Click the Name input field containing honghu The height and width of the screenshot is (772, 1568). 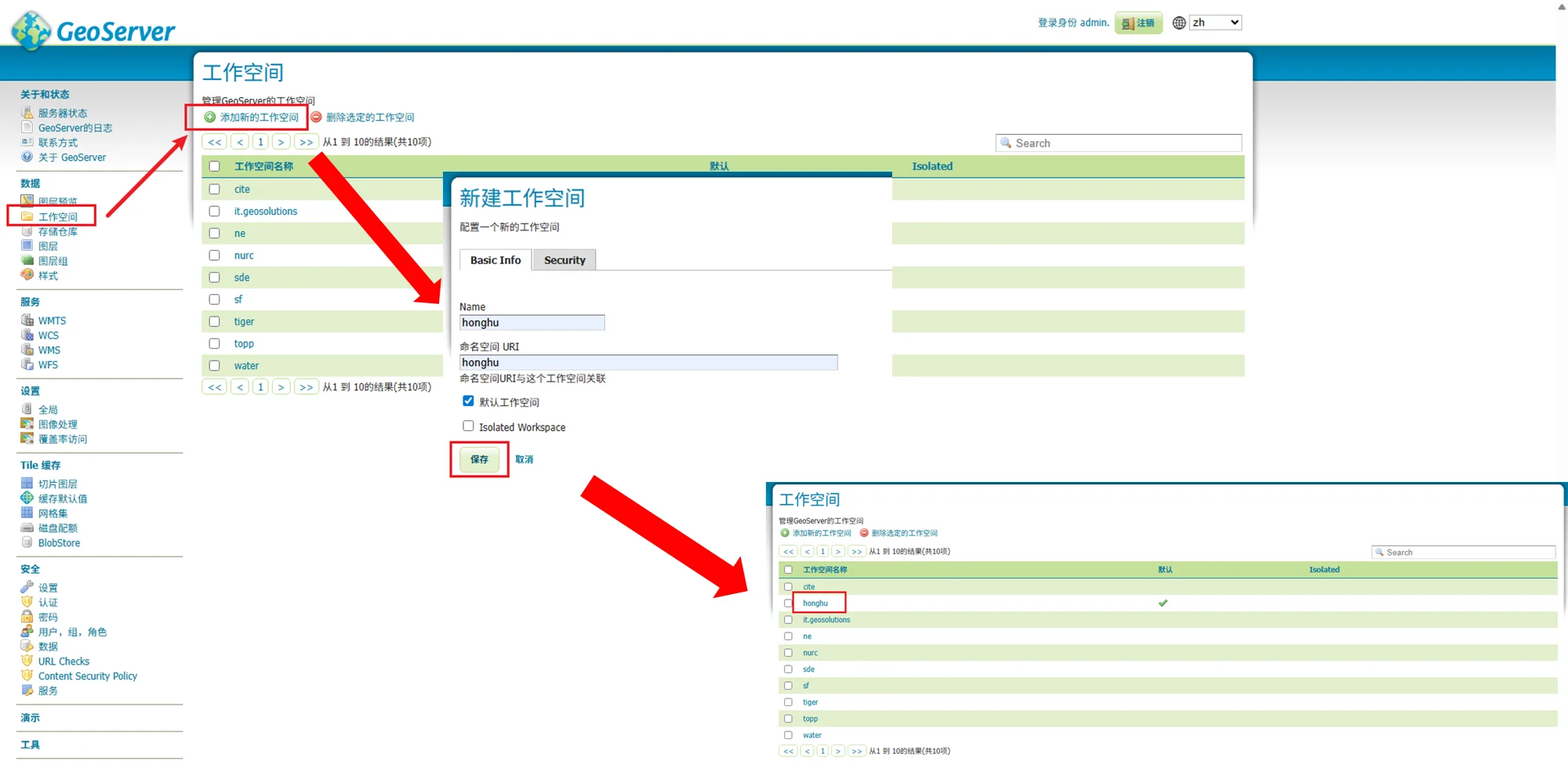tap(532, 323)
